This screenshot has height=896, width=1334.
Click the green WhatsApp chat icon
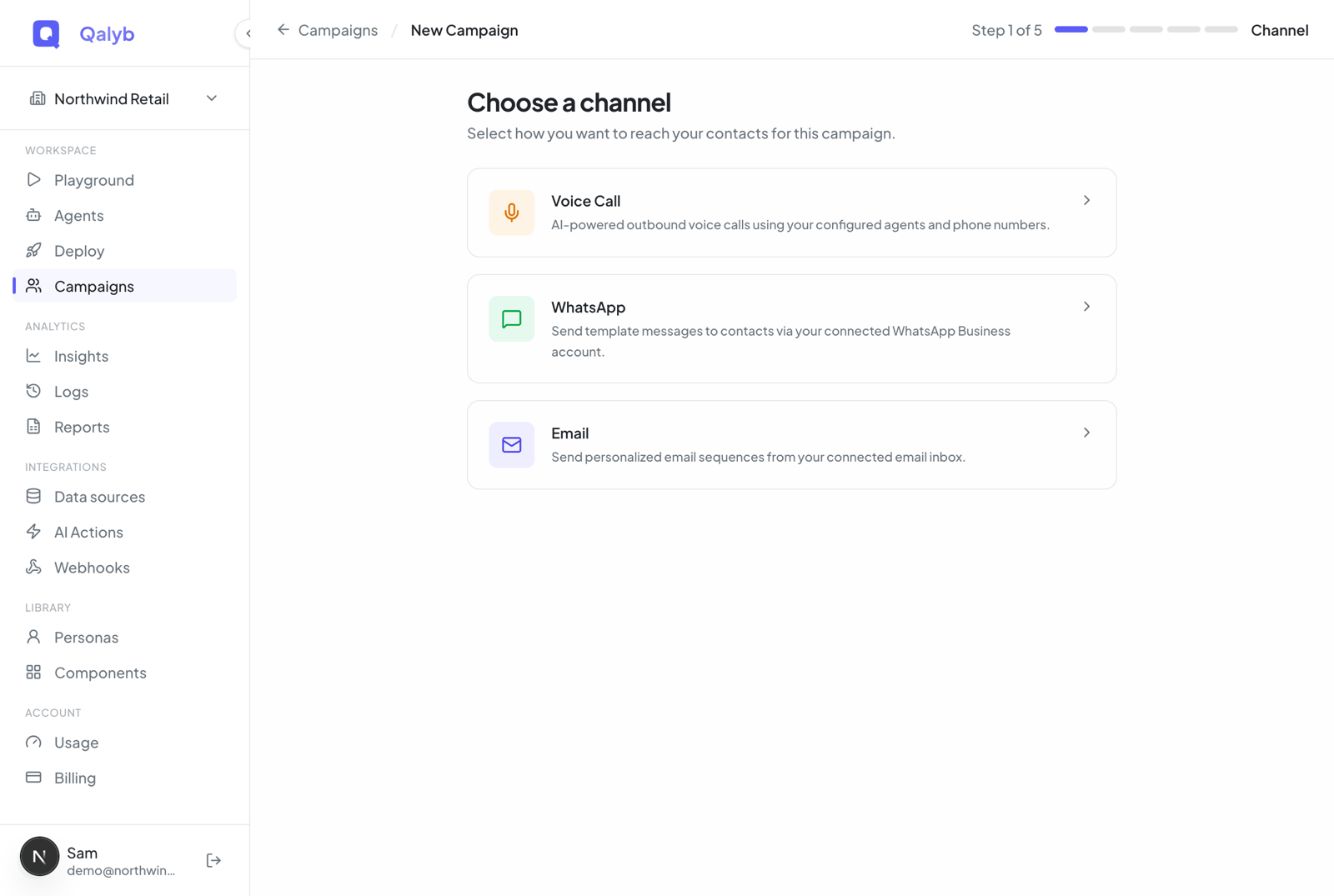[512, 319]
